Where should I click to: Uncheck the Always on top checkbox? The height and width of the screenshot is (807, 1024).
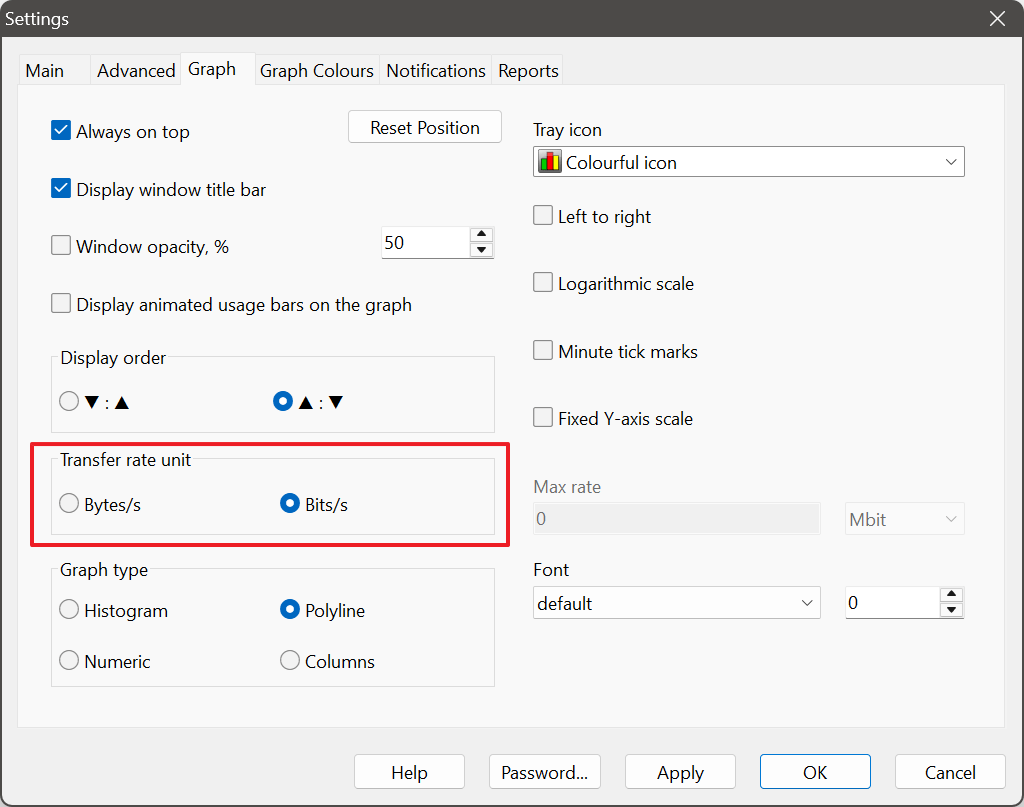(x=61, y=131)
